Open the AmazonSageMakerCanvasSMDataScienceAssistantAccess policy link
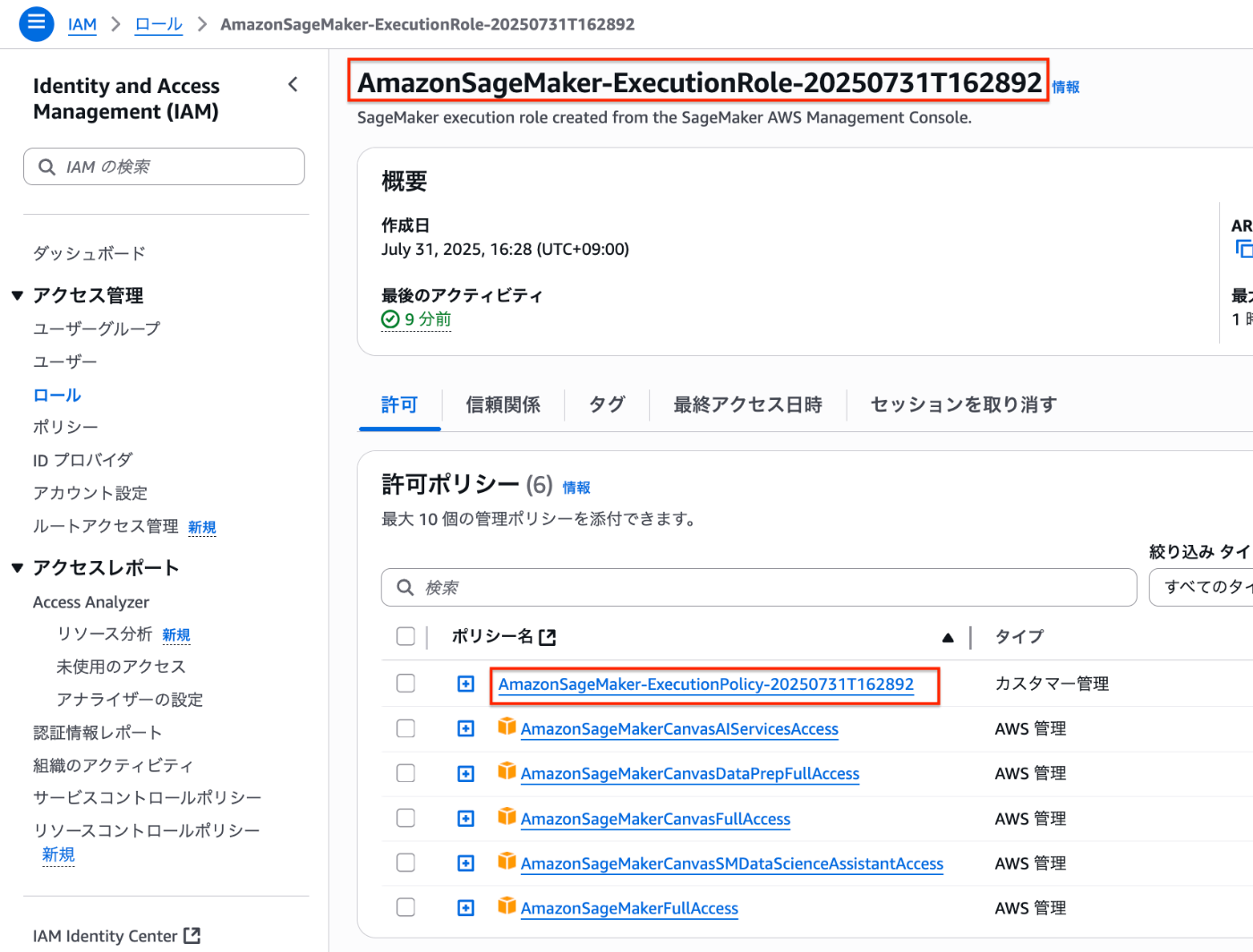 click(732, 863)
